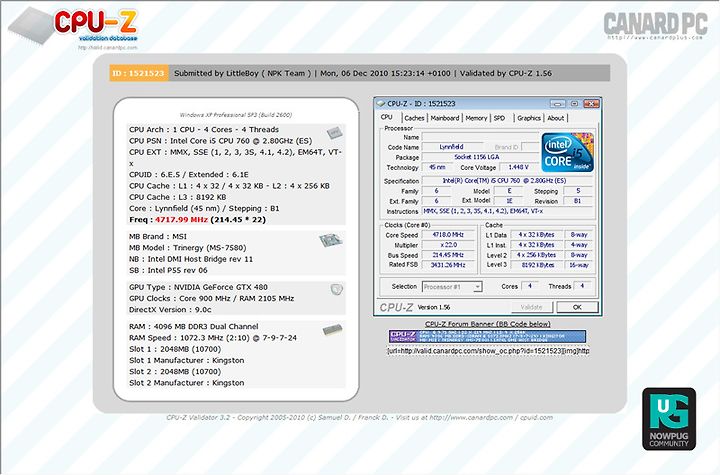Click the Bus Speed 214.45 MHz field
This screenshot has width=720, height=475.
(448, 255)
